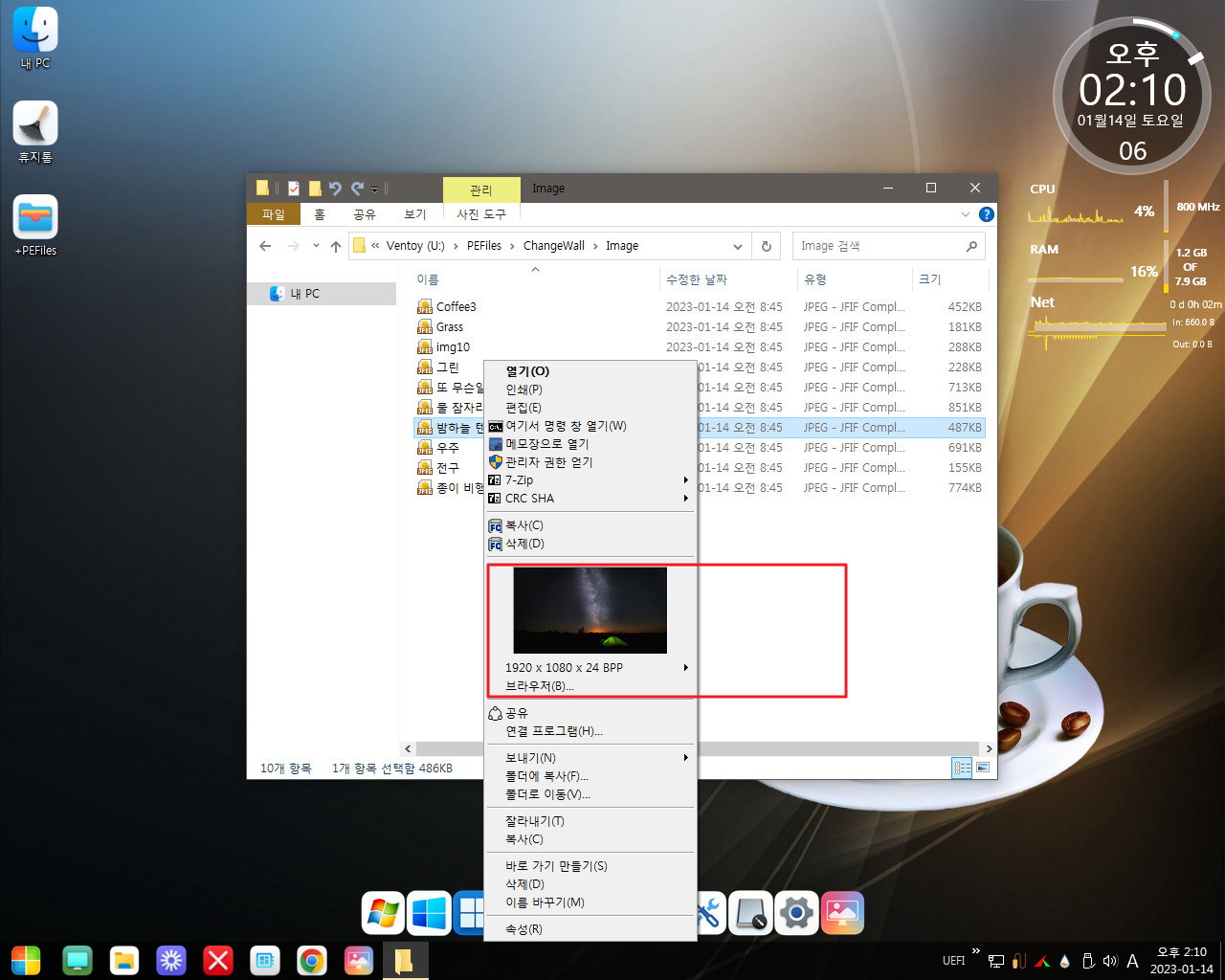Open Windows 7 flag icon in dock
Screen dimensions: 1225x980
click(383, 913)
